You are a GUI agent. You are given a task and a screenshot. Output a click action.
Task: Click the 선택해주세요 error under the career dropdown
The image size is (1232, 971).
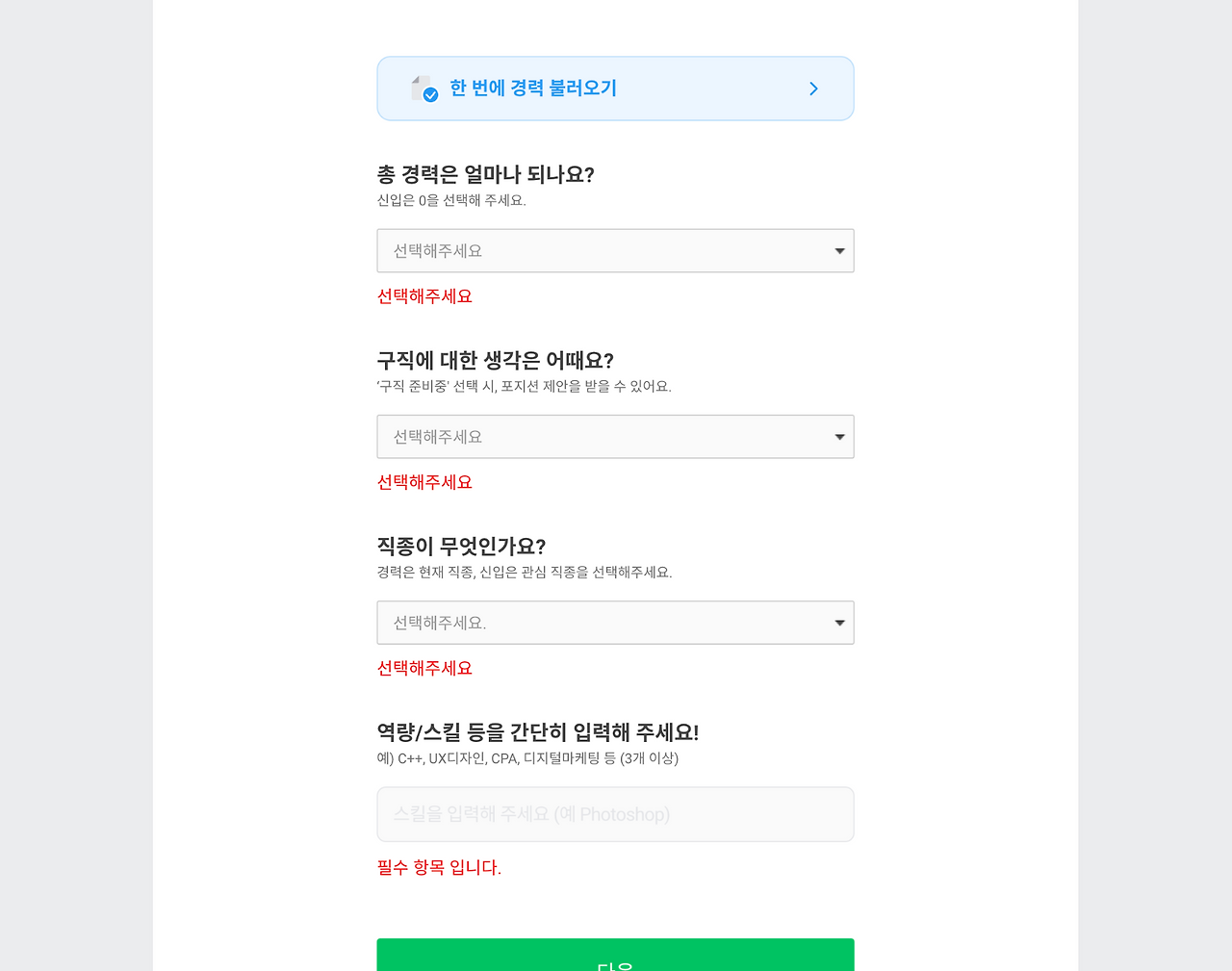pos(424,296)
